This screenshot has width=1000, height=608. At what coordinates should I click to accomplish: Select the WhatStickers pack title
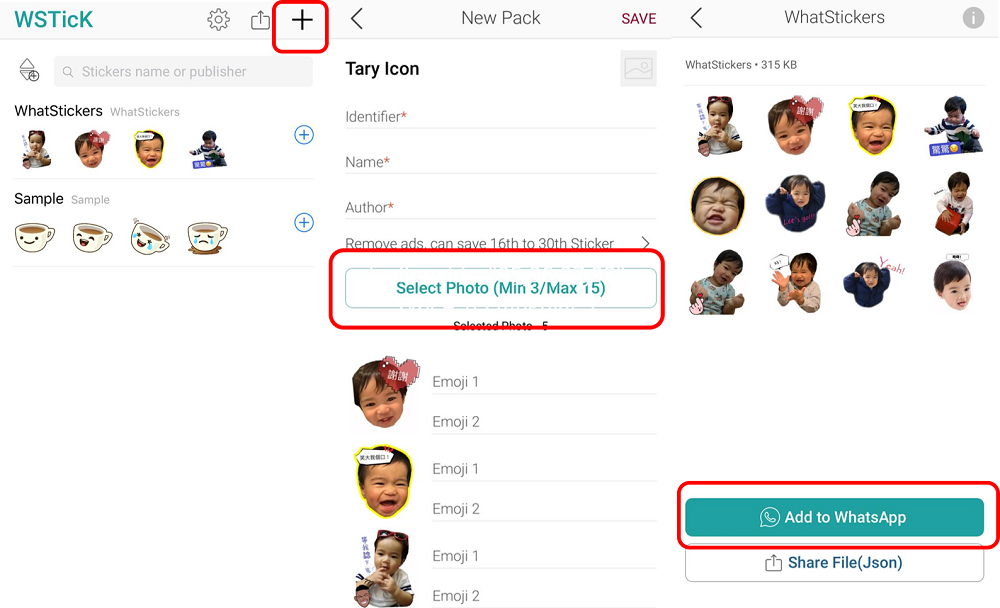tap(58, 111)
